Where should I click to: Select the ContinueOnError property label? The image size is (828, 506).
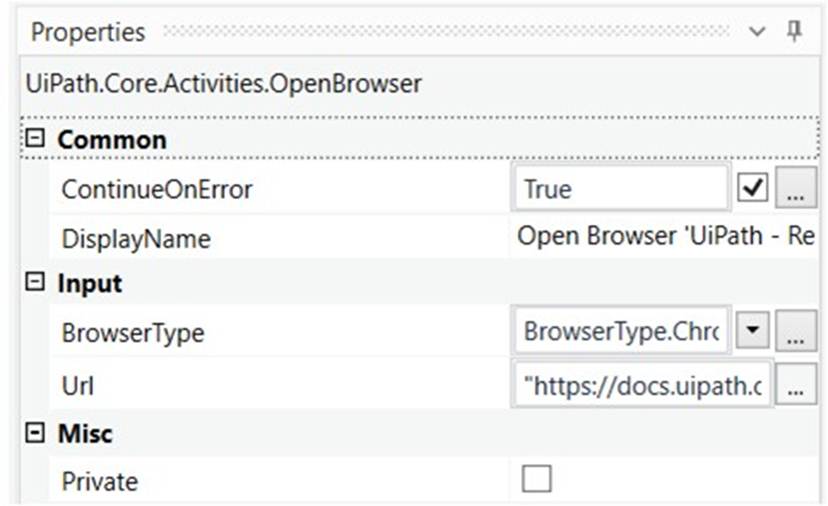[157, 189]
